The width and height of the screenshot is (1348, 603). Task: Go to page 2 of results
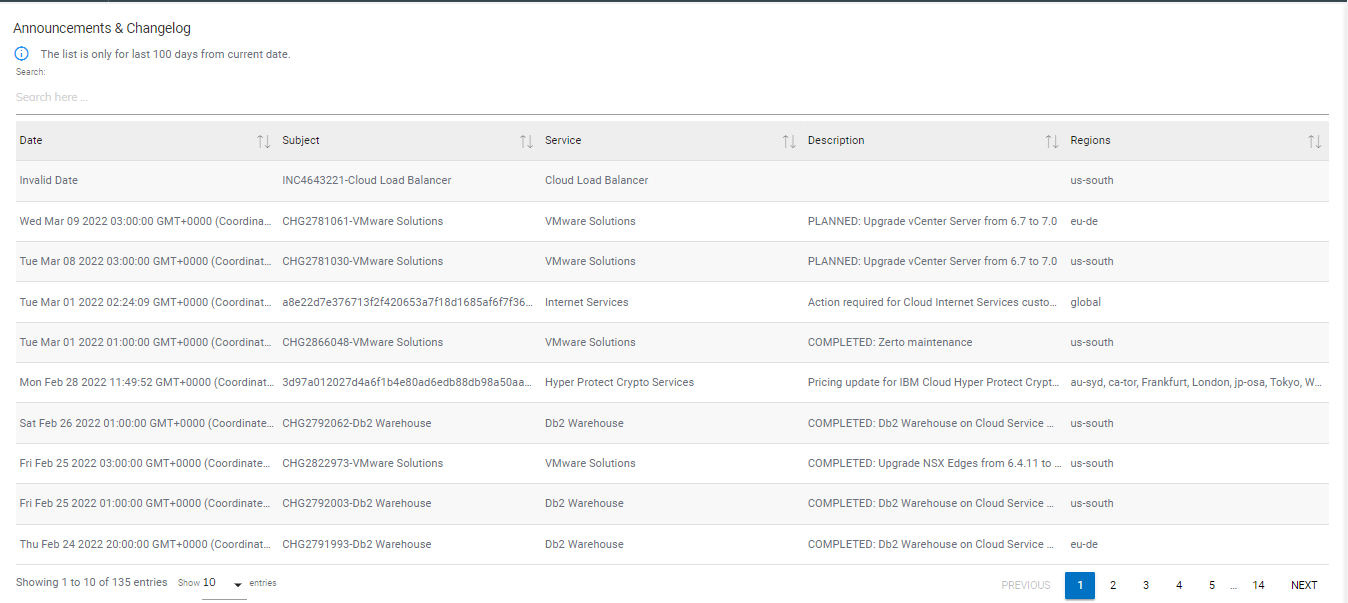[1113, 585]
